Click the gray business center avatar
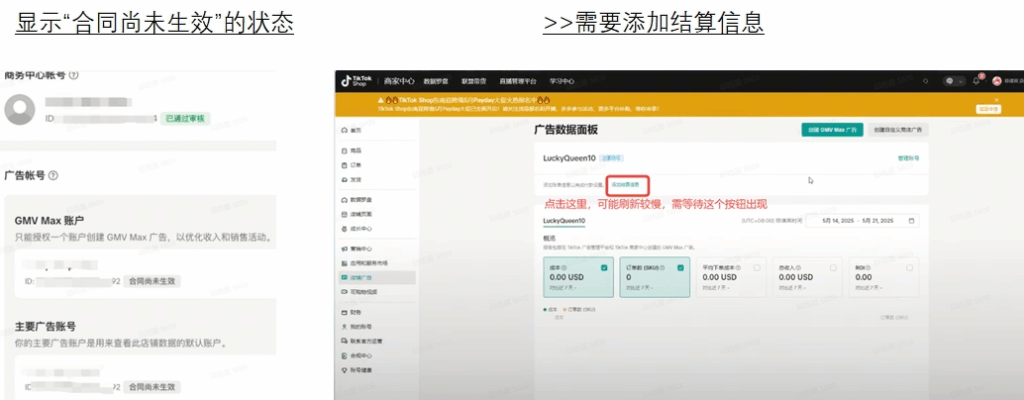This screenshot has width=1024, height=400. point(20,110)
